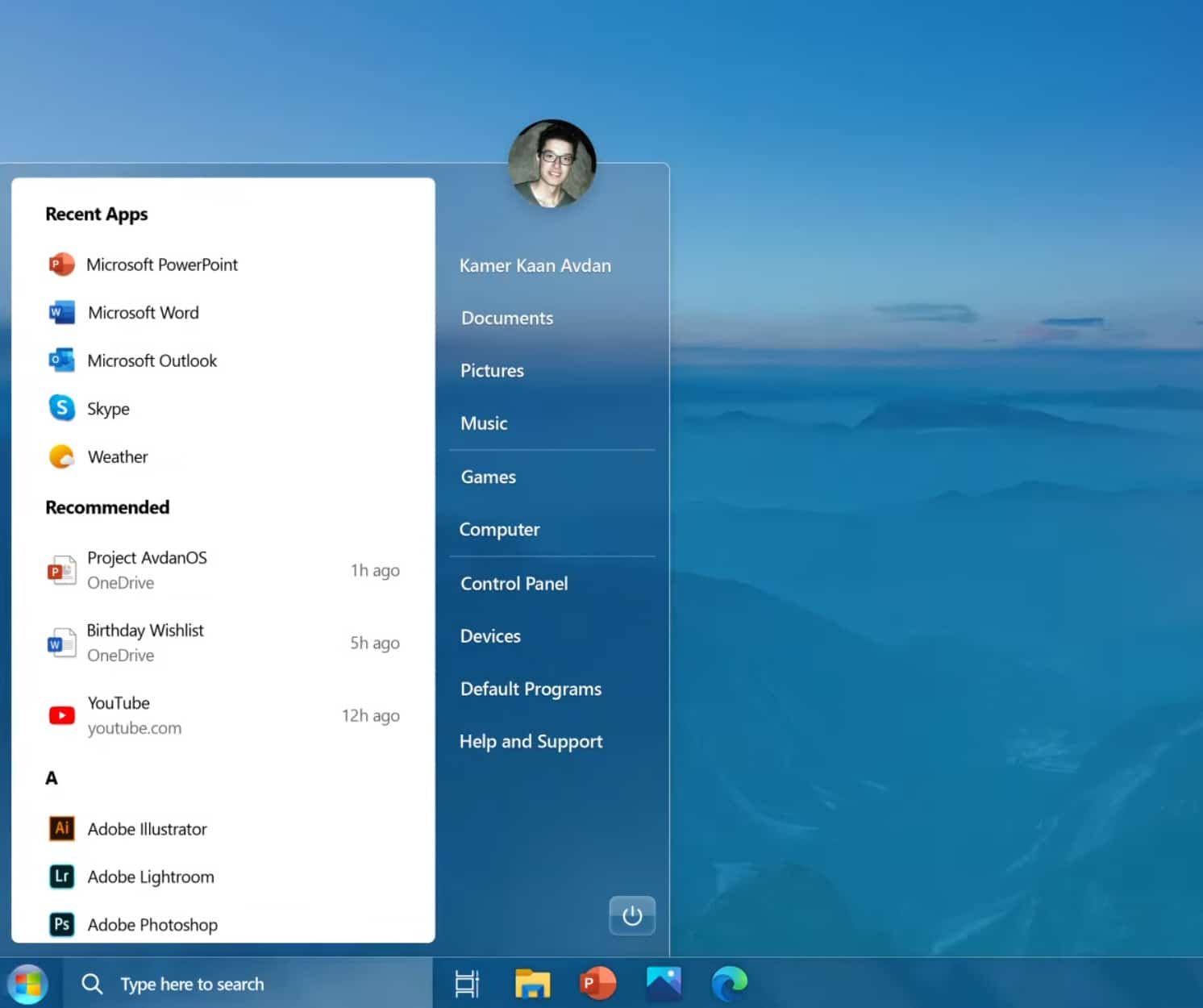This screenshot has height=1008, width=1203.
Task: Open Task View on the taskbar
Action: tap(467, 984)
